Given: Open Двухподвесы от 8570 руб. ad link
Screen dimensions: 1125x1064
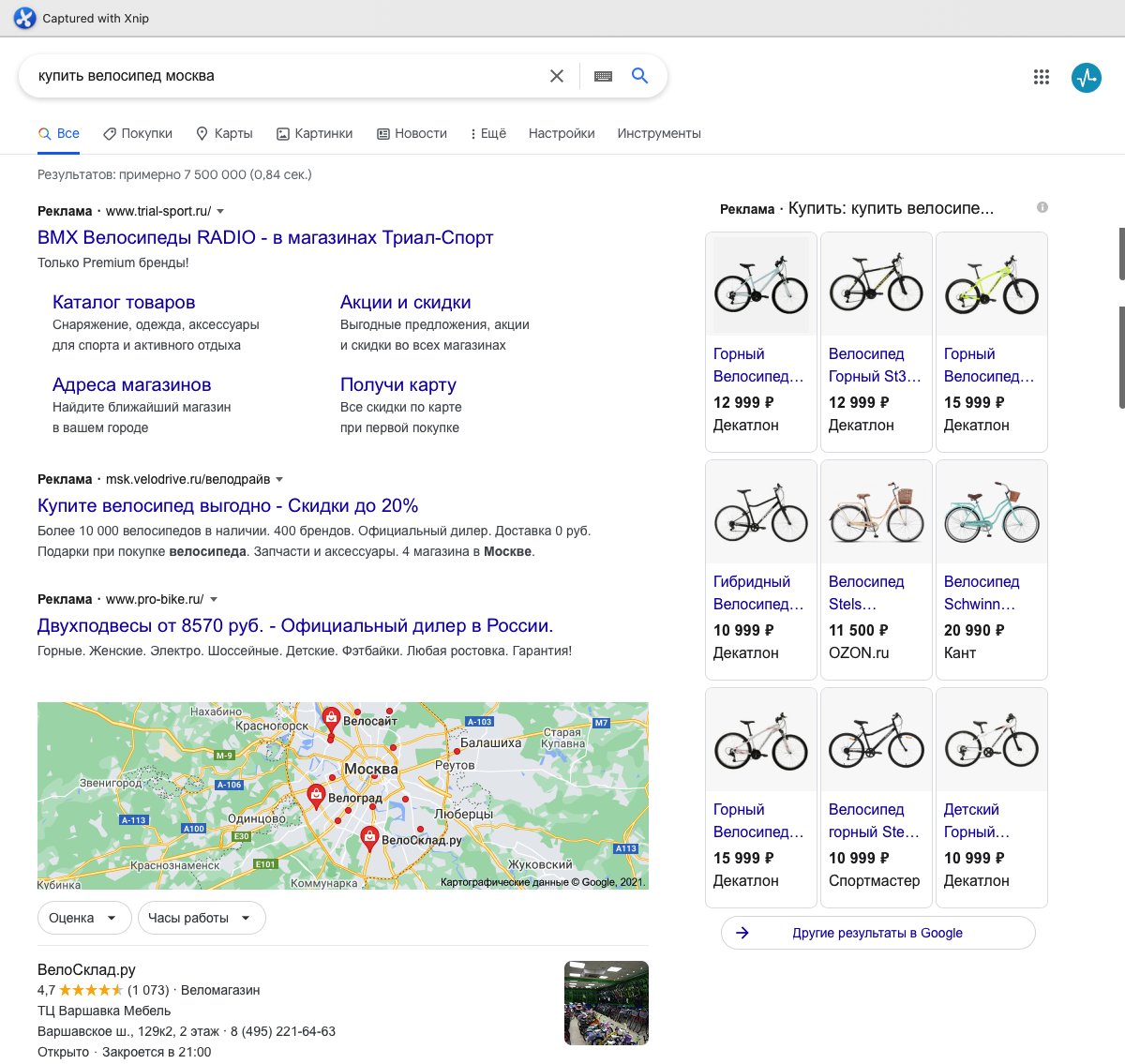Looking at the screenshot, I should click(295, 625).
